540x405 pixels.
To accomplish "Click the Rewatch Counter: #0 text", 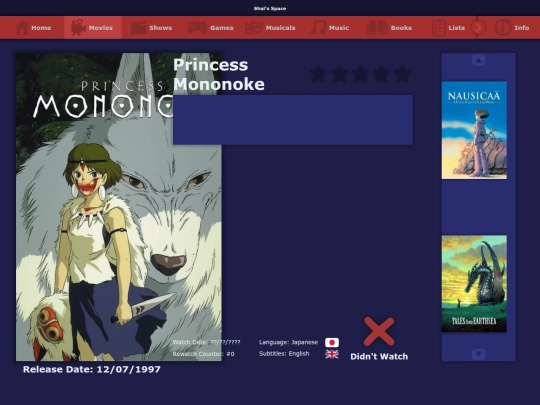I will coord(204,354).
